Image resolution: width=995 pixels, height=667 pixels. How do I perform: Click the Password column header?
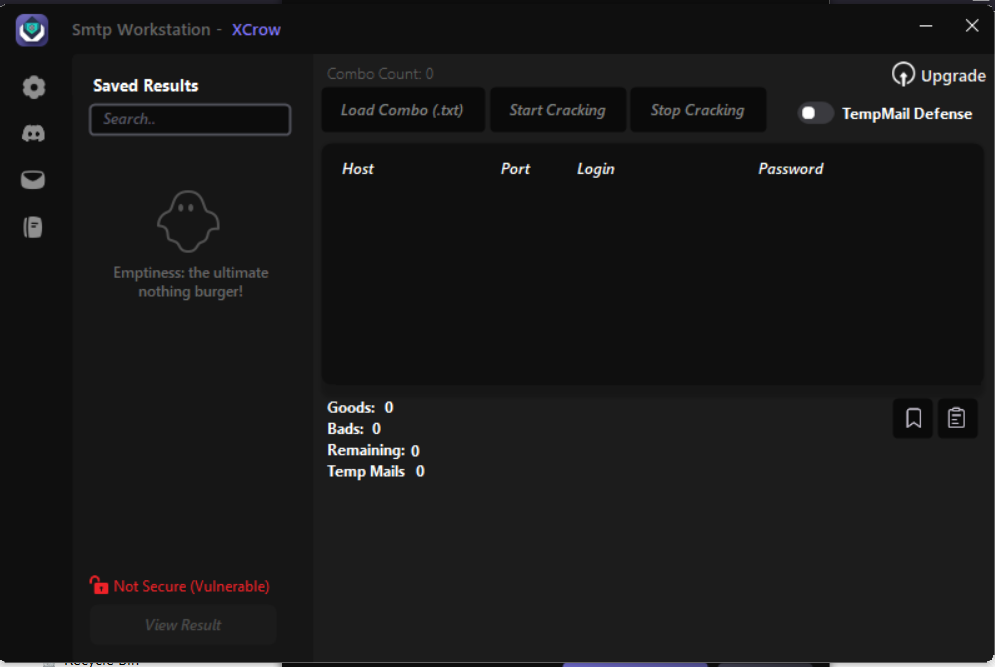click(791, 169)
